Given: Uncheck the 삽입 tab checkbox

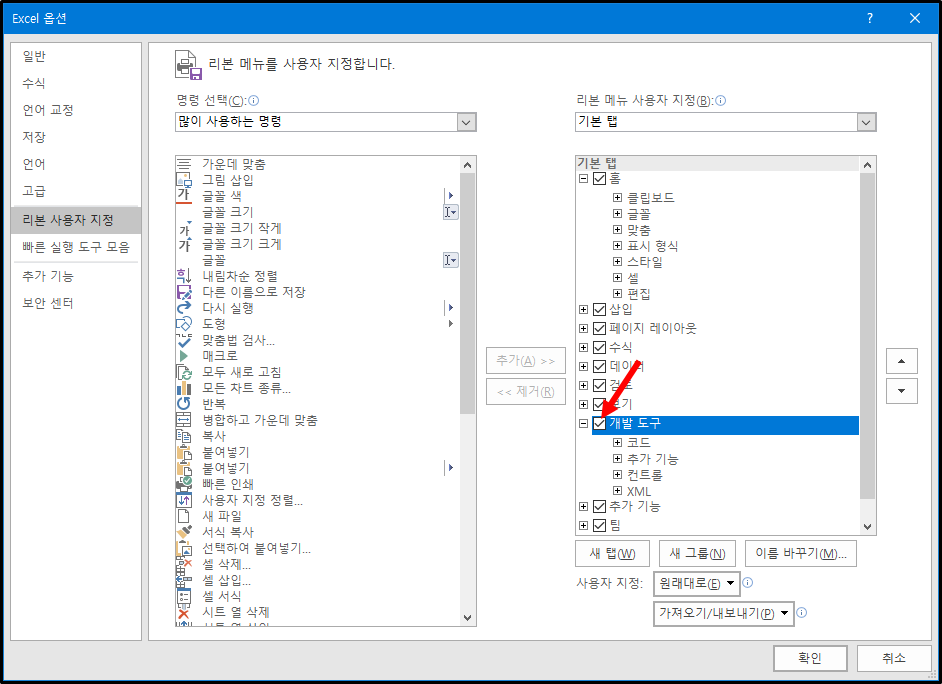Looking at the screenshot, I should point(599,309).
